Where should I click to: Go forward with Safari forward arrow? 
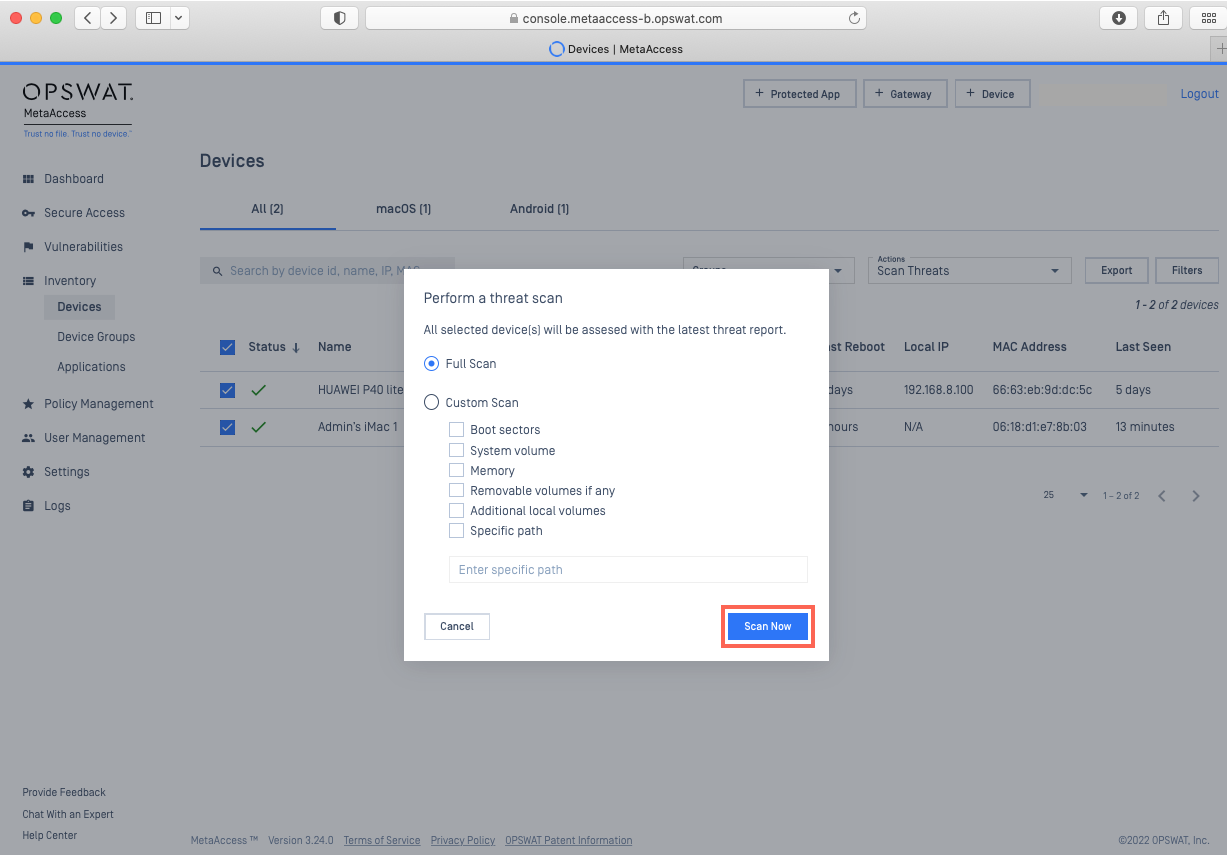[113, 18]
